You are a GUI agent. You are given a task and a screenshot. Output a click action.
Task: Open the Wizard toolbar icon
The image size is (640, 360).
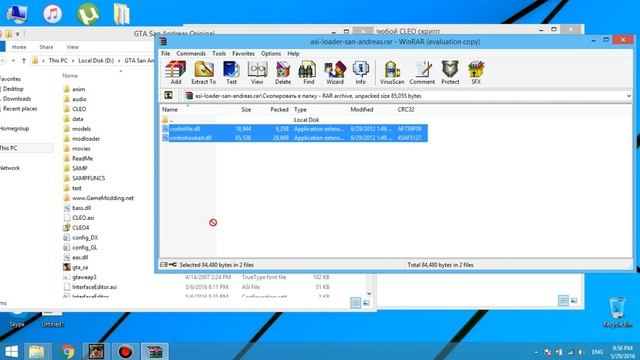tap(335, 73)
